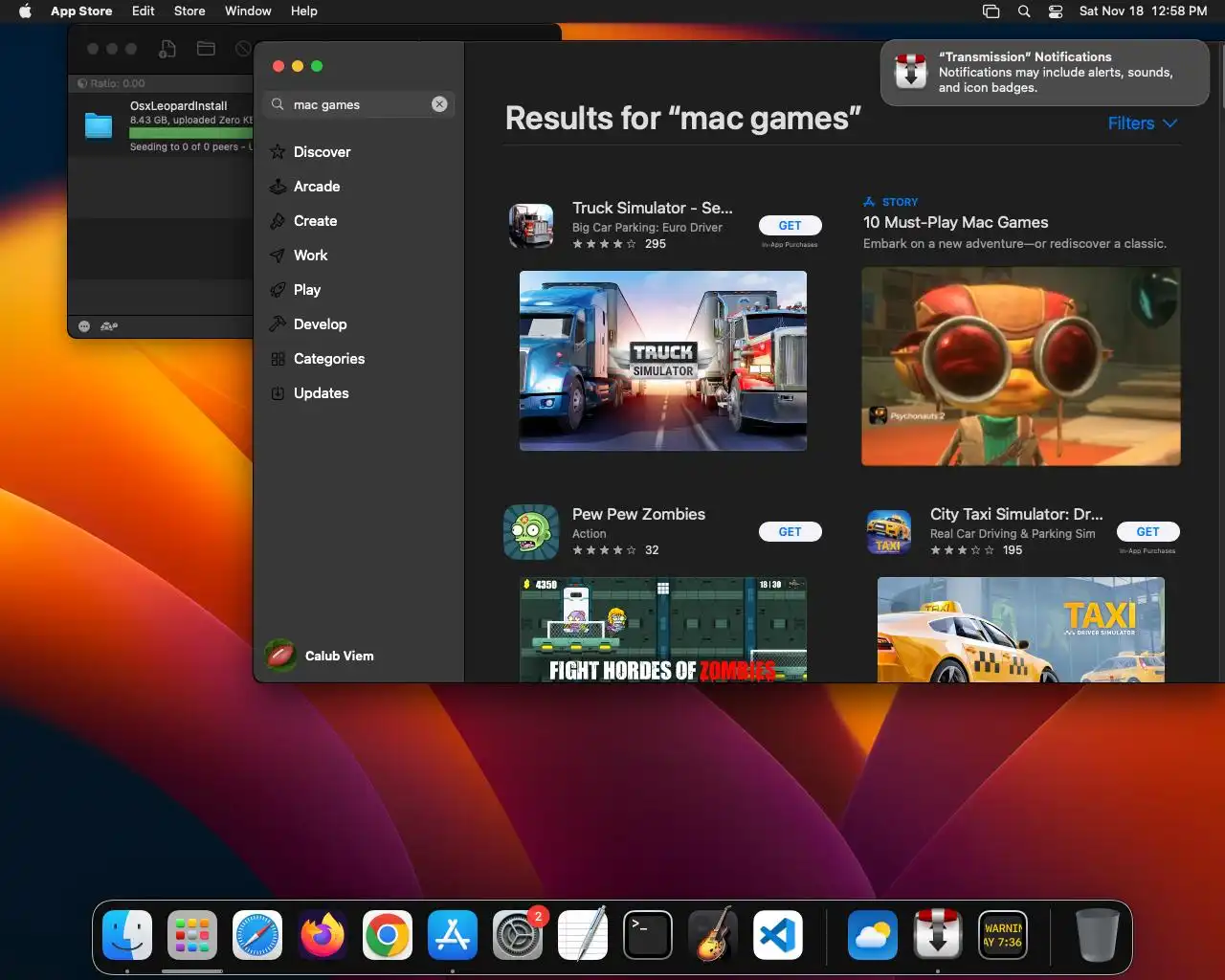Open the Apple menu
Image resolution: width=1225 pixels, height=980 pixels.
click(x=25, y=11)
